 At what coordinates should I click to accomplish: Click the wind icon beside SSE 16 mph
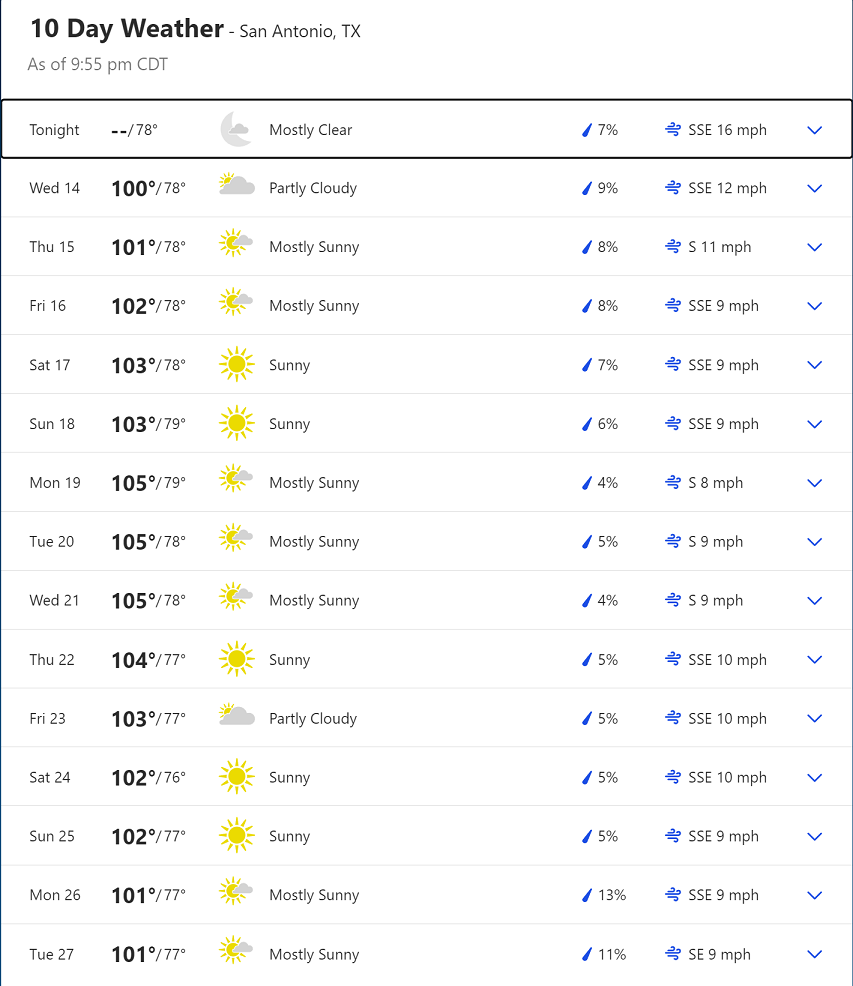(673, 130)
